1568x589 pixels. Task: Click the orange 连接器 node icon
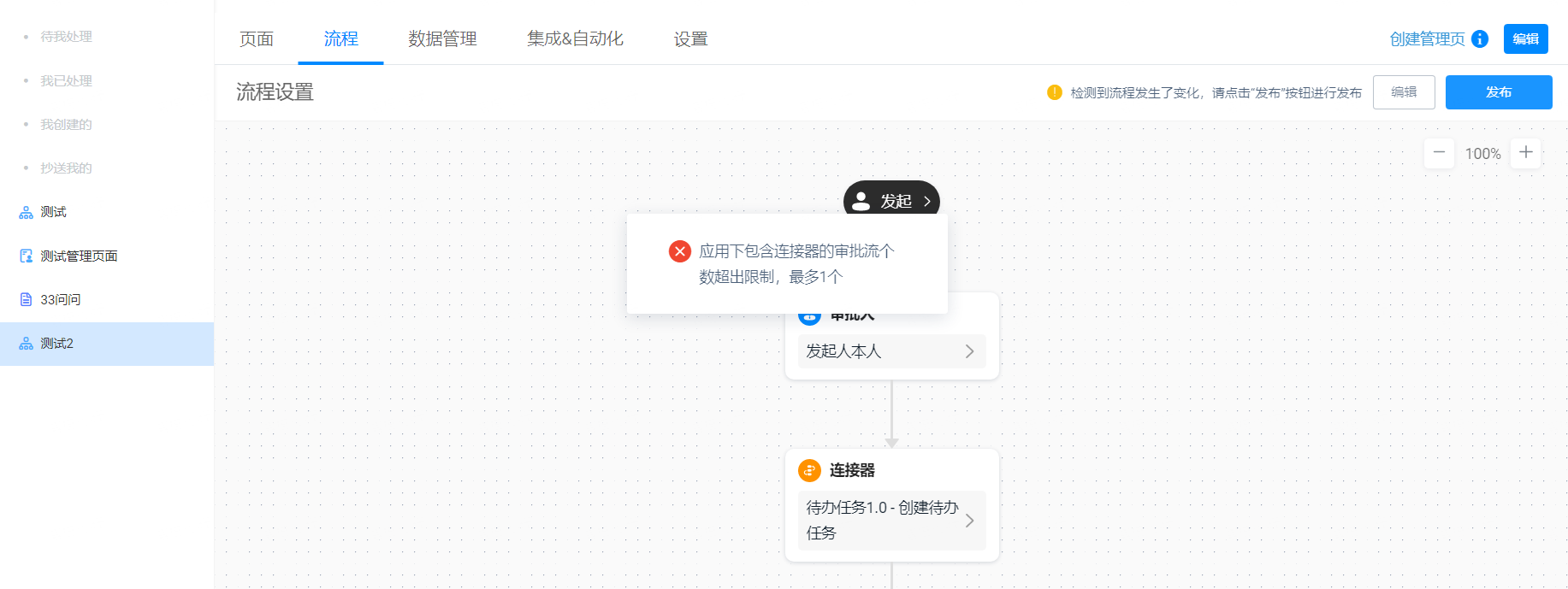809,470
